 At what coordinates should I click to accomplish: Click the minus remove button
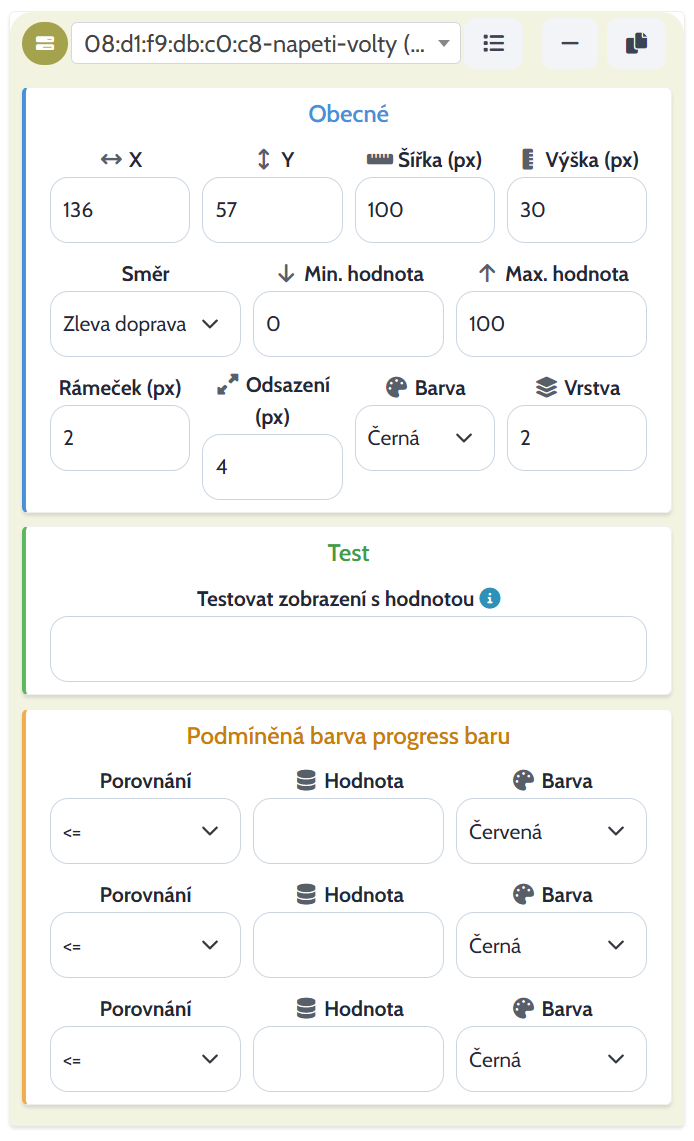pos(570,44)
